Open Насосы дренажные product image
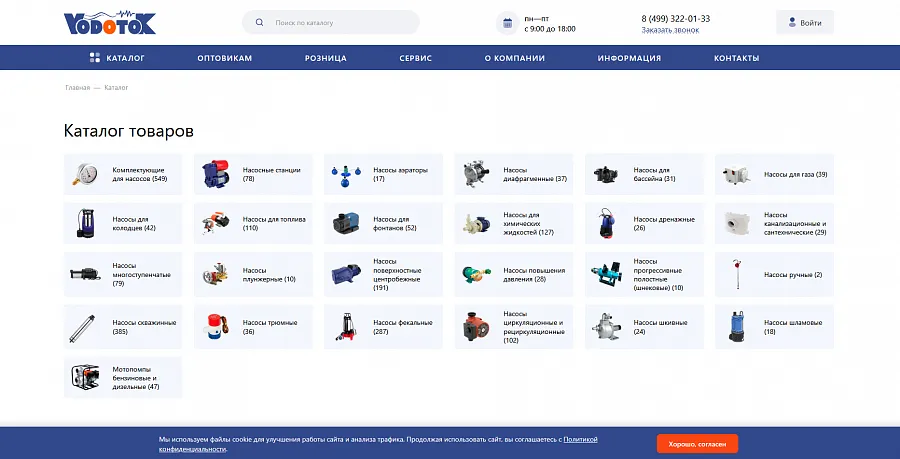Viewport: 900px width, 459px height. [606, 223]
